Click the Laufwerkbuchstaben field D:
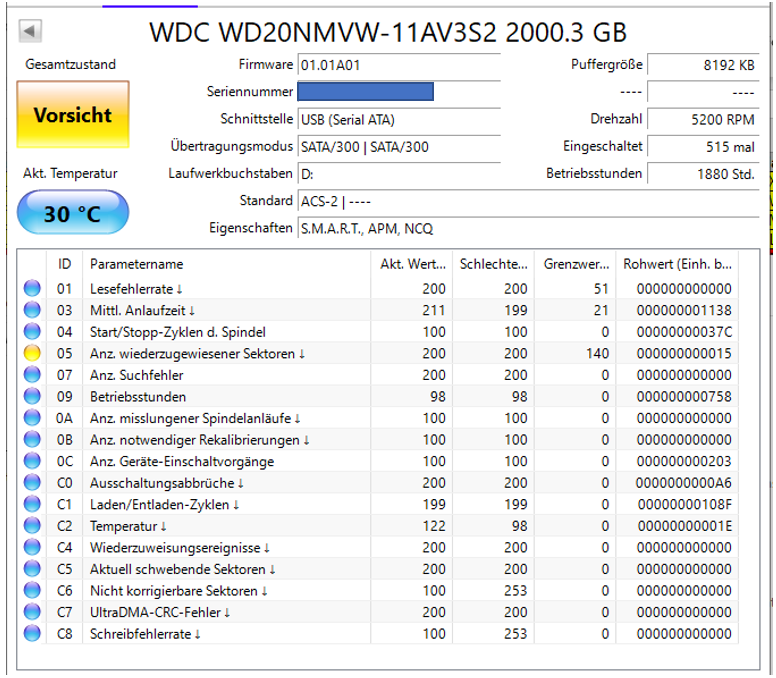 point(399,174)
